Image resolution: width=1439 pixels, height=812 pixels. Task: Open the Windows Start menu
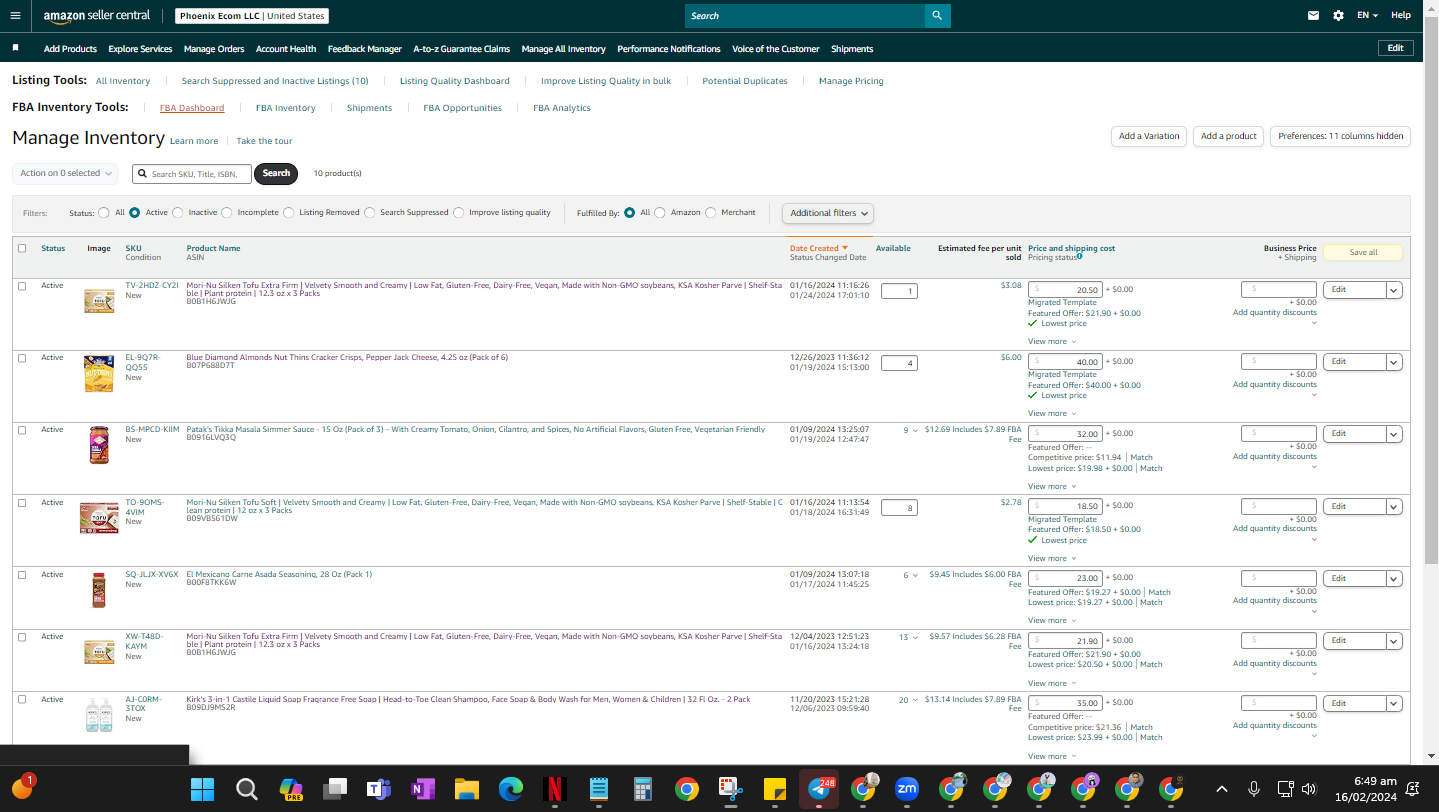202,789
